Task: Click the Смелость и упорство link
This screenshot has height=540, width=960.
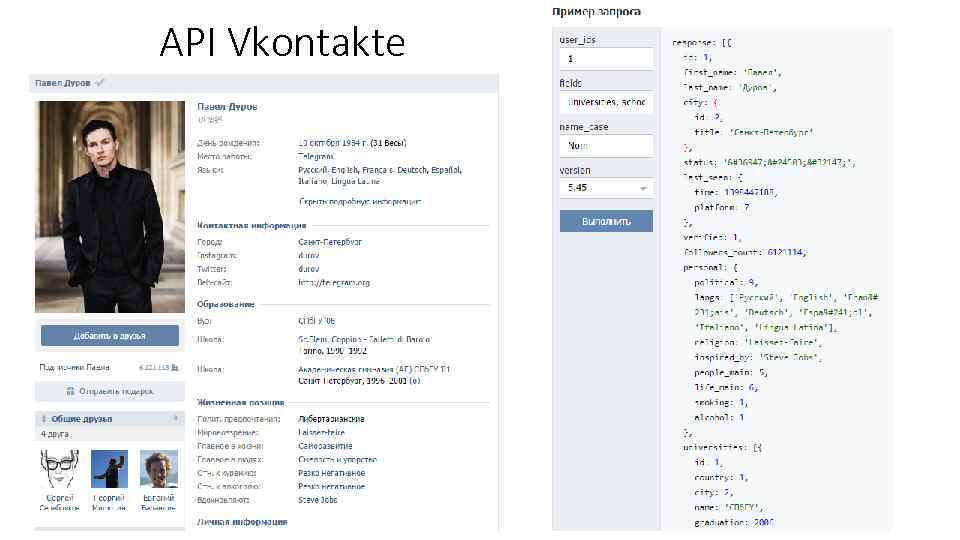Action: click(337, 459)
